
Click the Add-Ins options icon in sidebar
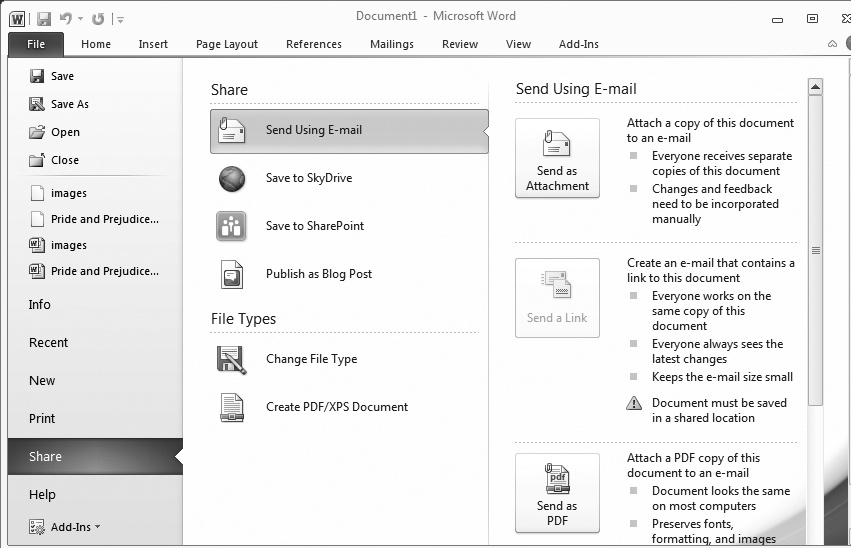37,527
